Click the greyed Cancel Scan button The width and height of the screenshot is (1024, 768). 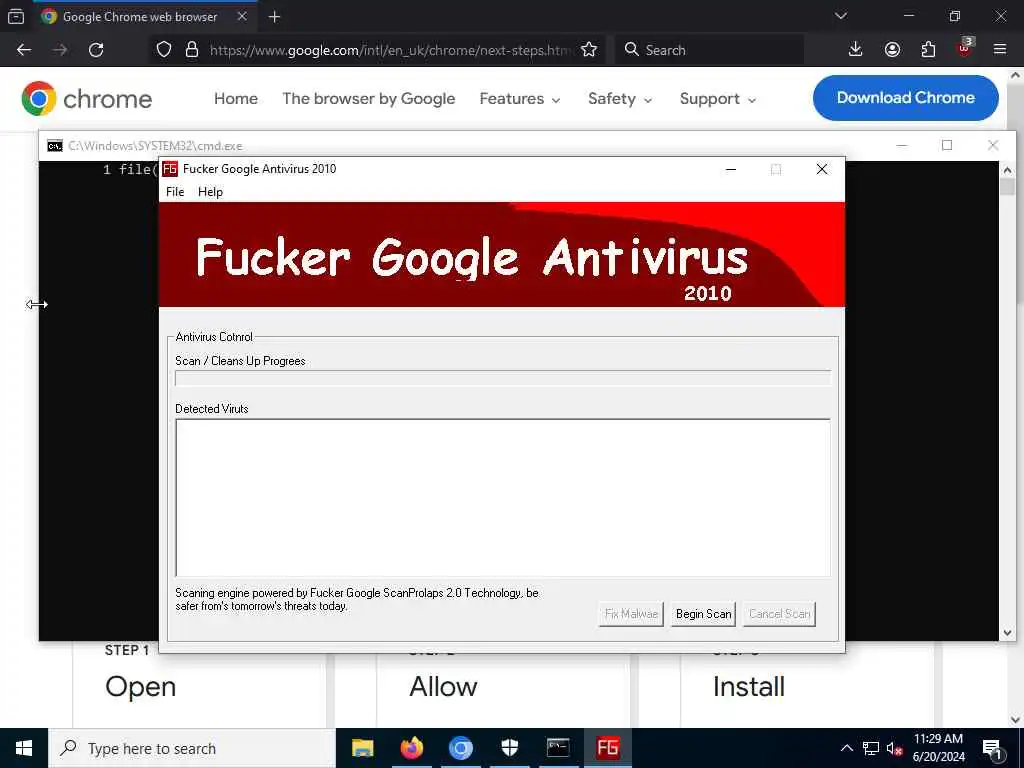coord(779,614)
